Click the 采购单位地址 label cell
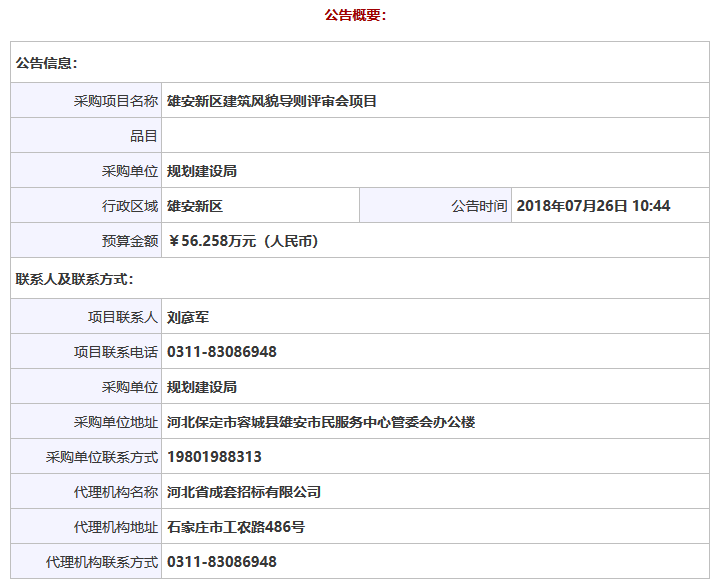720x588 pixels. 115,422
